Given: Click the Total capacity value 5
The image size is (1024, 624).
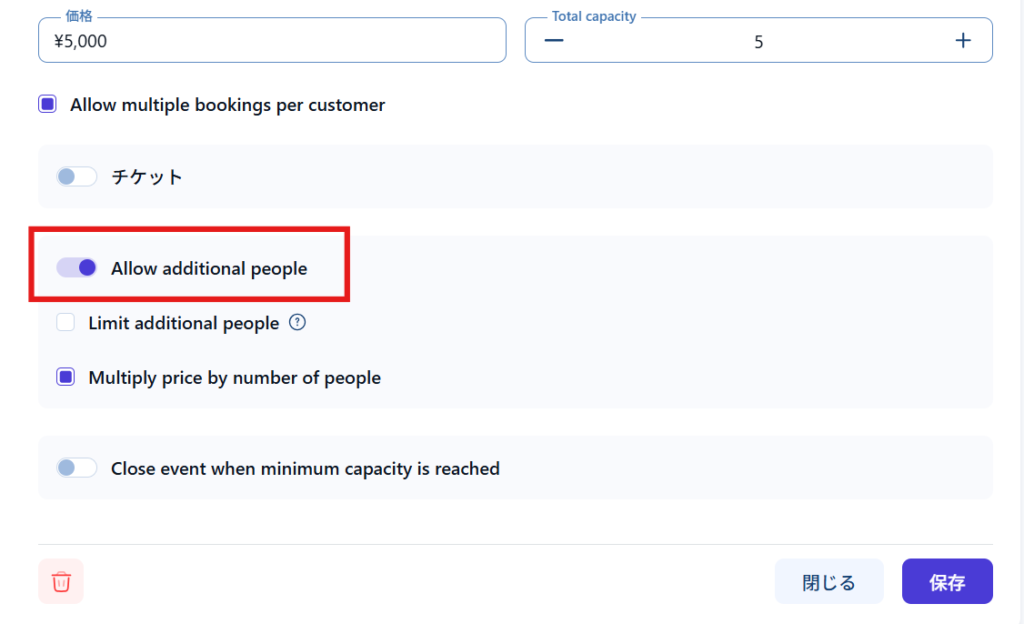Looking at the screenshot, I should (759, 41).
